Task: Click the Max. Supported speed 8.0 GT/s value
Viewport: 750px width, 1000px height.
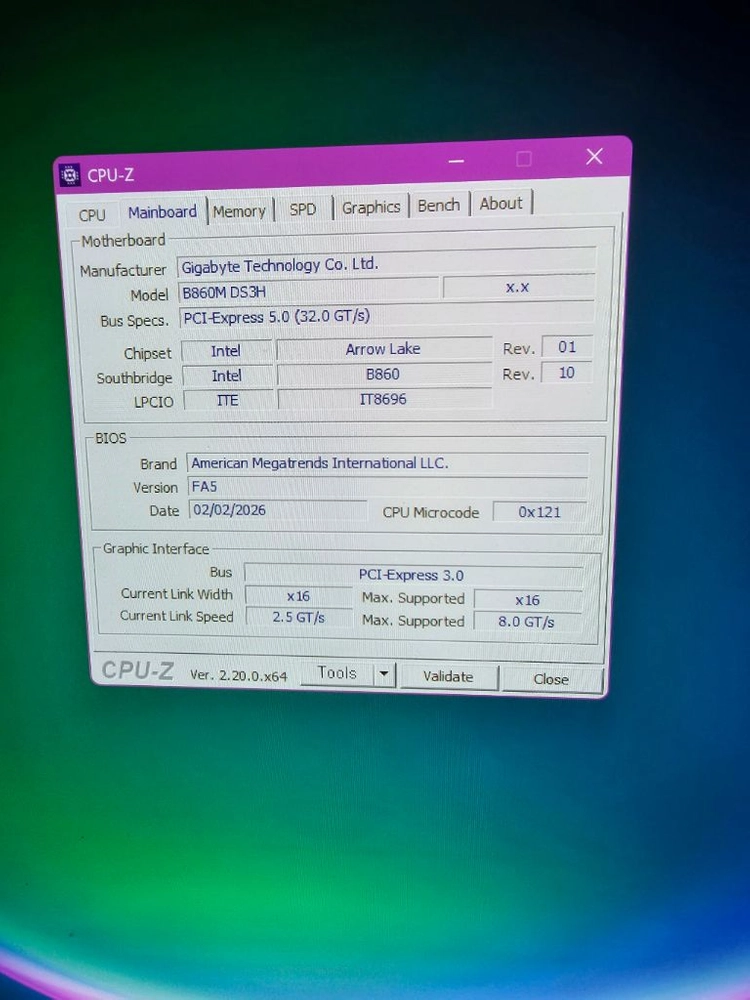Action: (527, 622)
